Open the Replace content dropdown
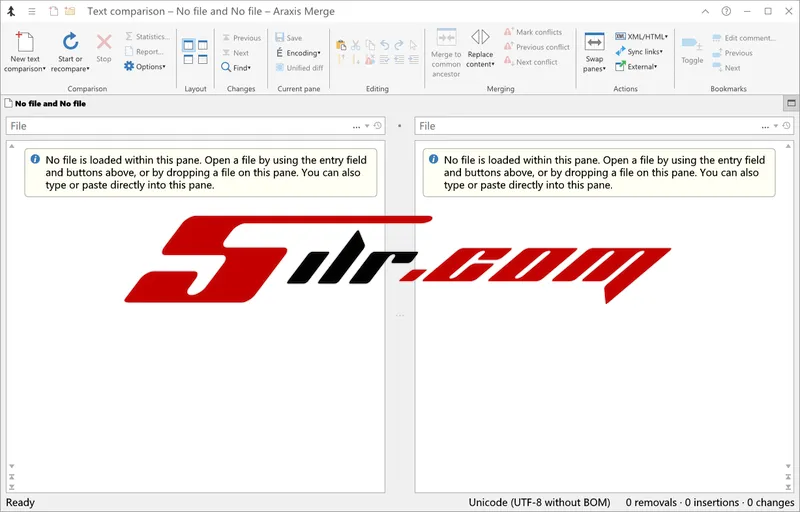The height and width of the screenshot is (512, 800). point(480,49)
